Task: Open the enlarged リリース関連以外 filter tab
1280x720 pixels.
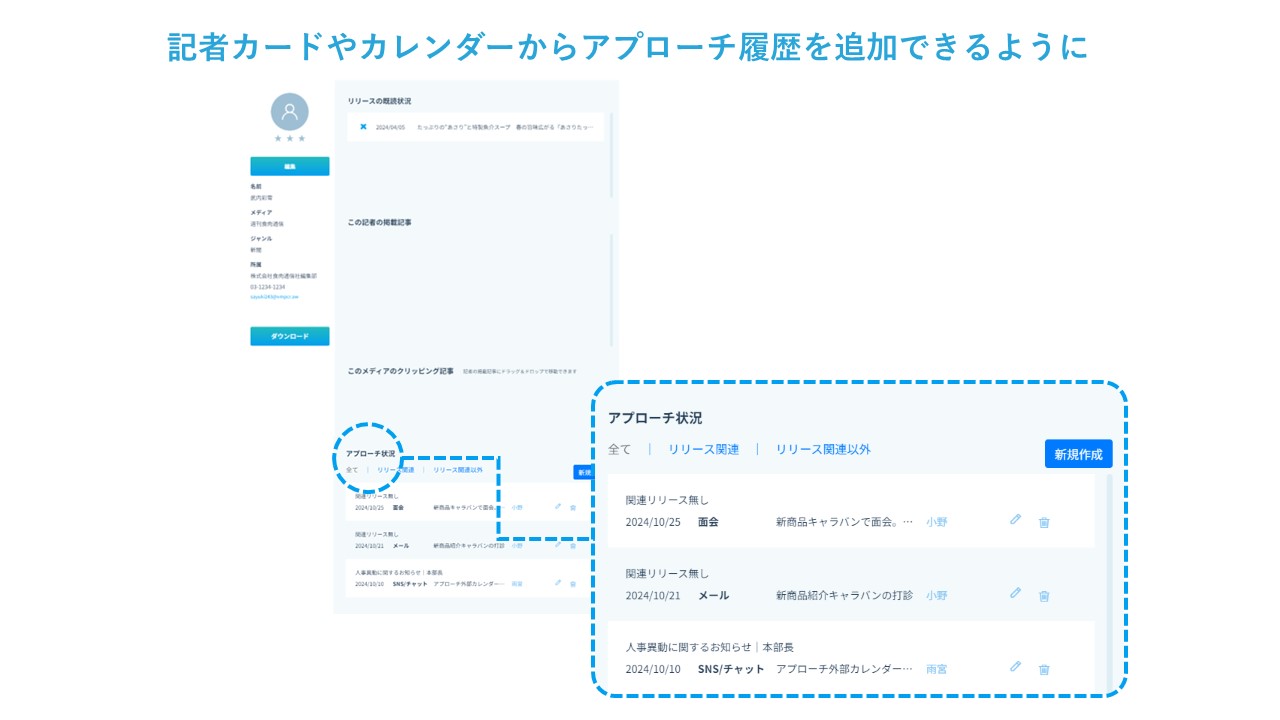Action: click(822, 449)
